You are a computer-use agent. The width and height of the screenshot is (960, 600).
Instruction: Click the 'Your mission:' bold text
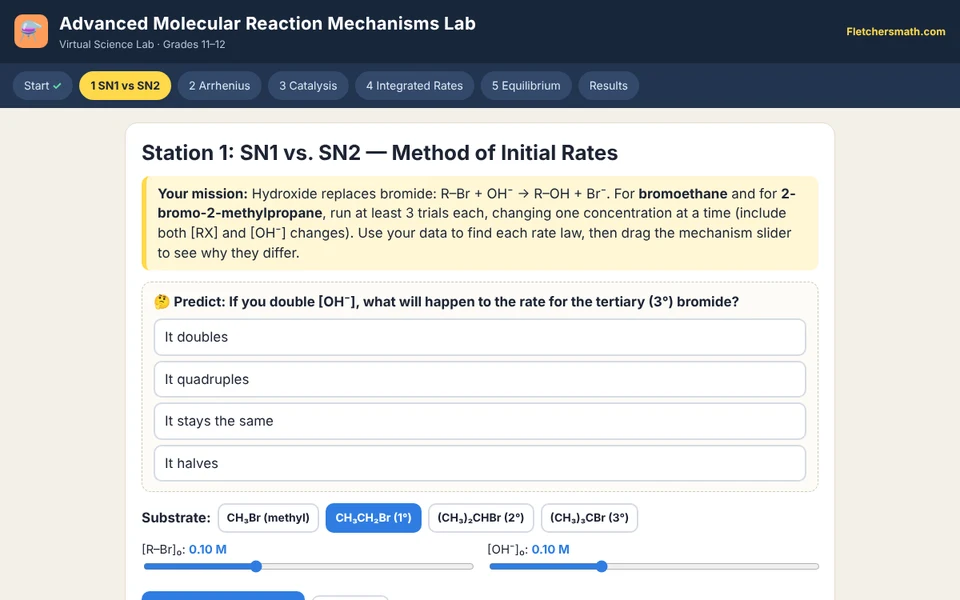coord(203,194)
